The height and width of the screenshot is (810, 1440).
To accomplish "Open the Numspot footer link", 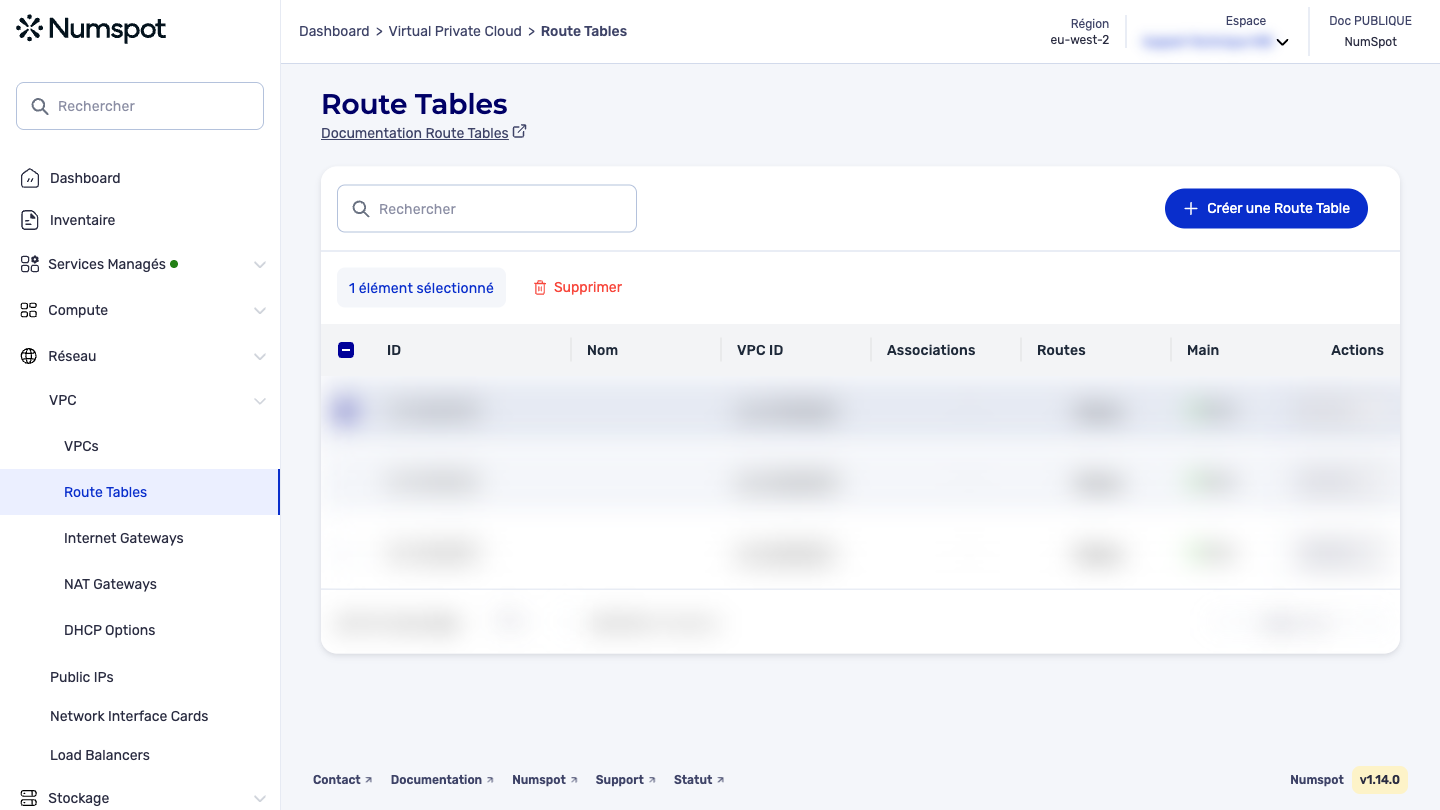I will 545,780.
